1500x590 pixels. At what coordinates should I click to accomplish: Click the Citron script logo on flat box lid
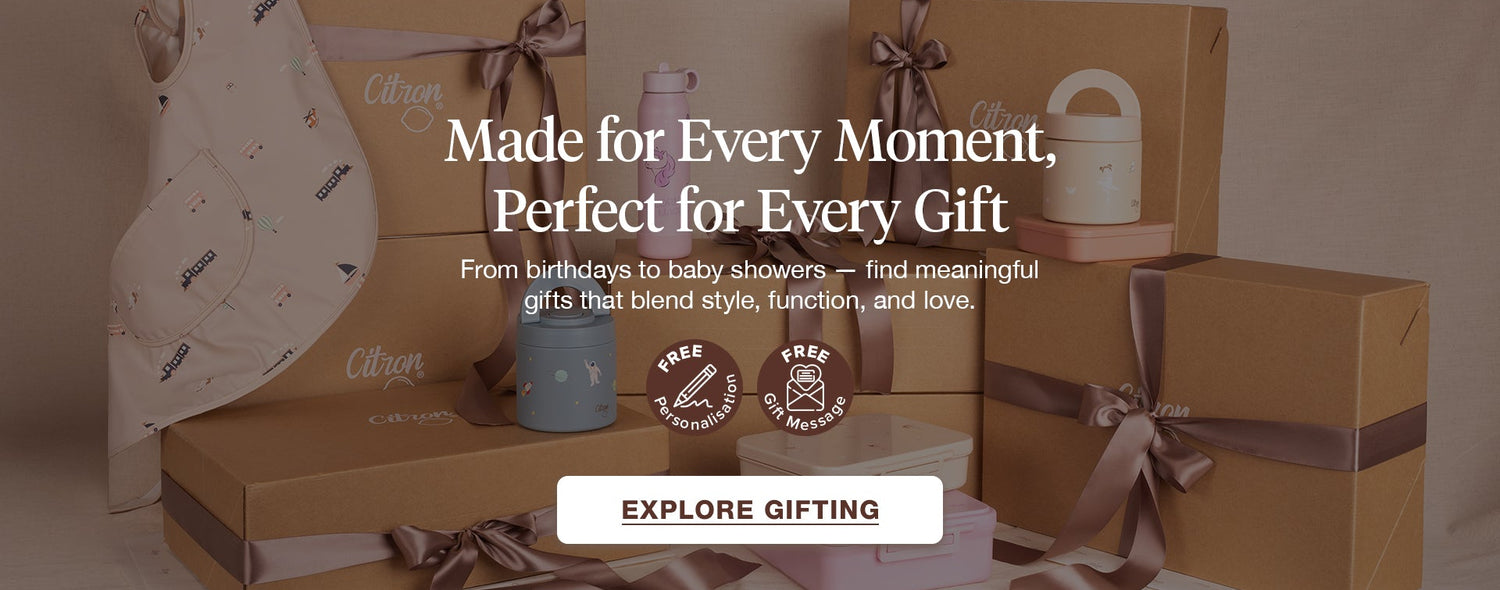tap(411, 413)
